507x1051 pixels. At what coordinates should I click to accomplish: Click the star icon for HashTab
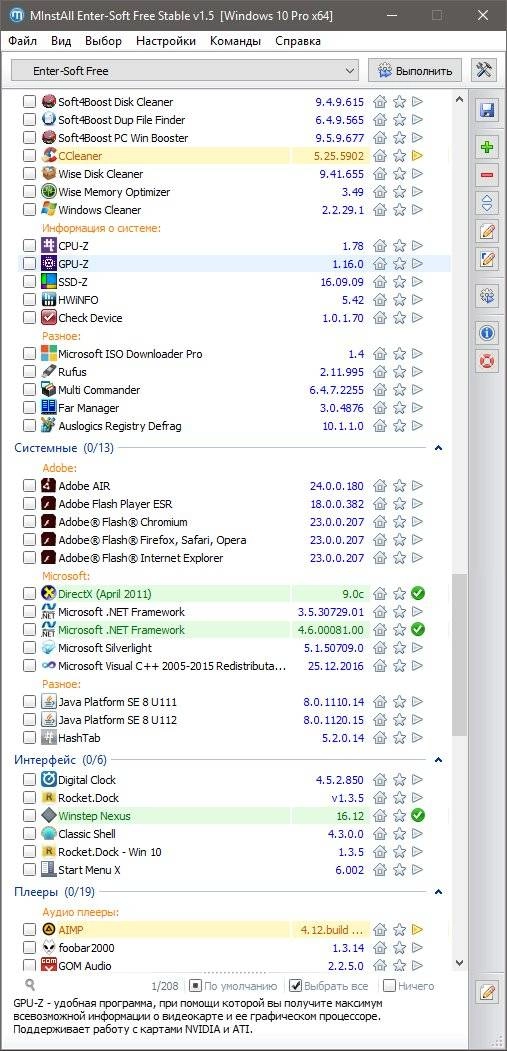(400, 738)
